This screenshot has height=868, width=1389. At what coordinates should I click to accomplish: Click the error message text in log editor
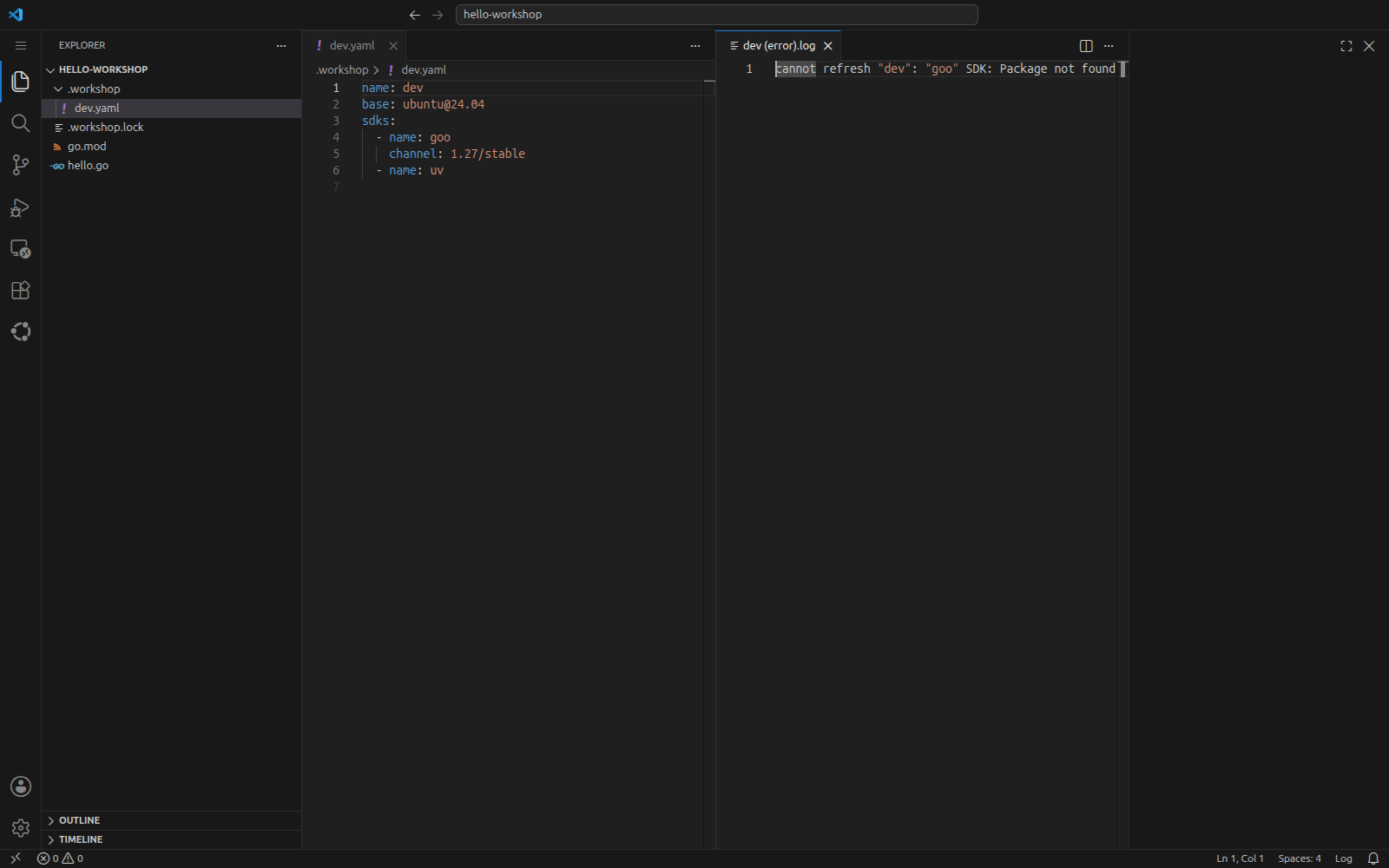pyautogui.click(x=945, y=69)
